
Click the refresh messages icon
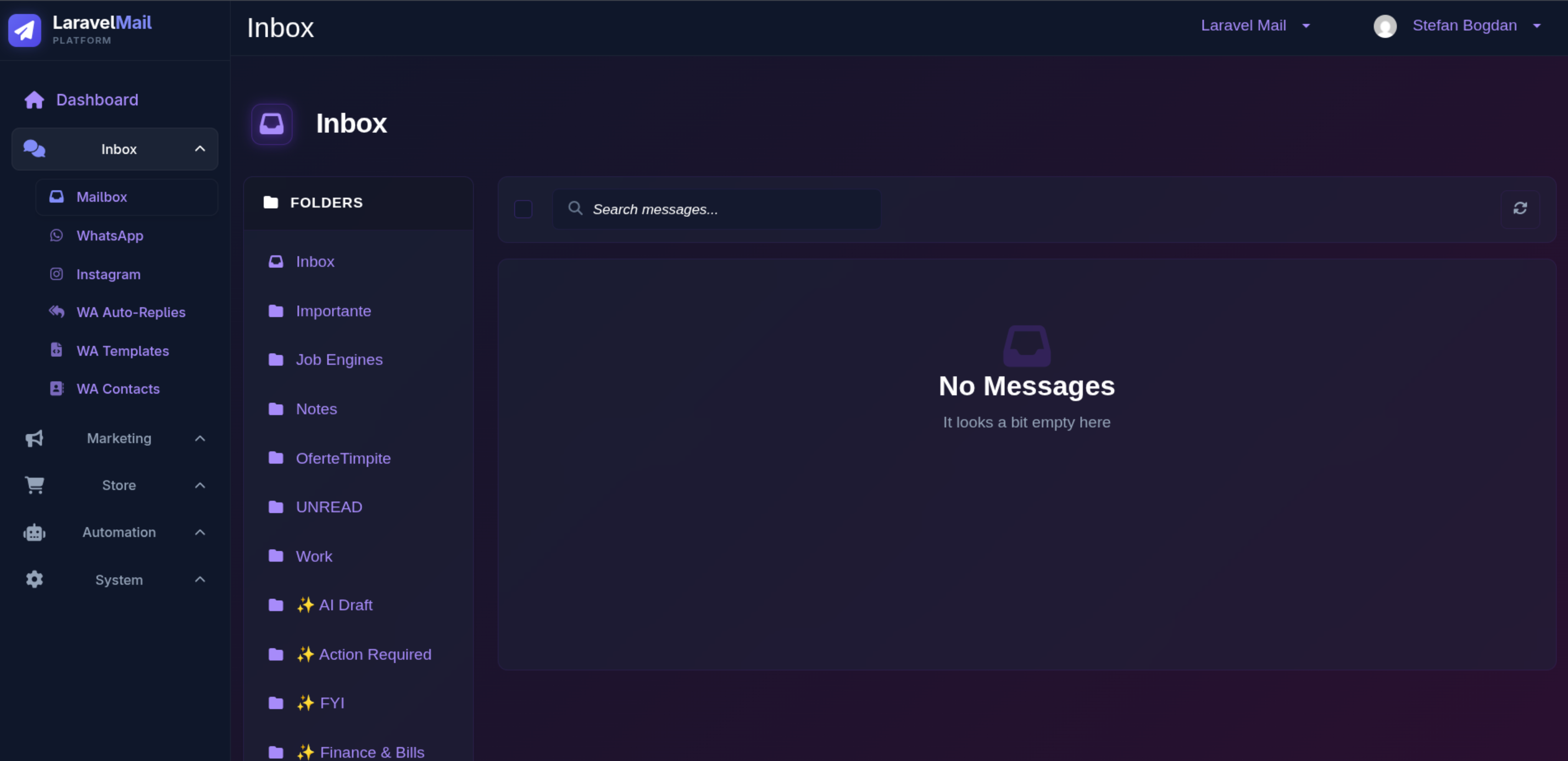click(1521, 209)
